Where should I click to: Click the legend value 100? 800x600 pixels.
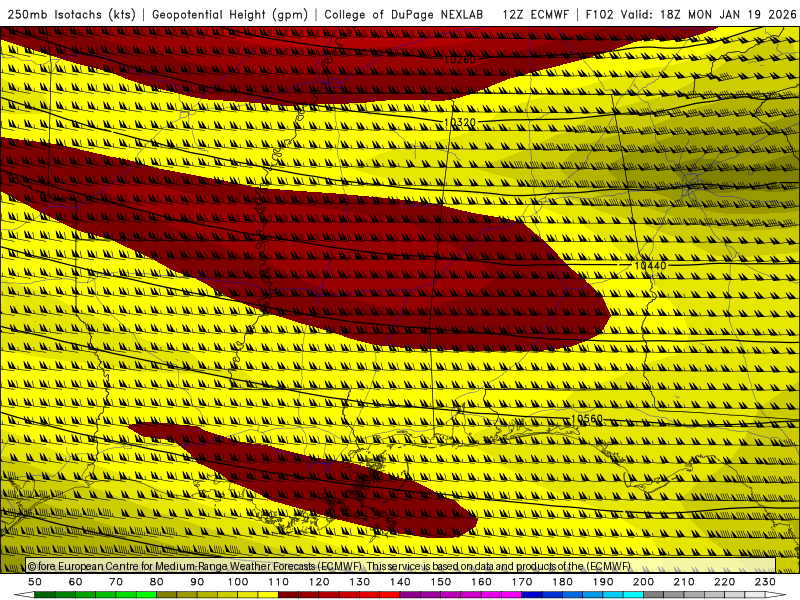[x=238, y=582]
